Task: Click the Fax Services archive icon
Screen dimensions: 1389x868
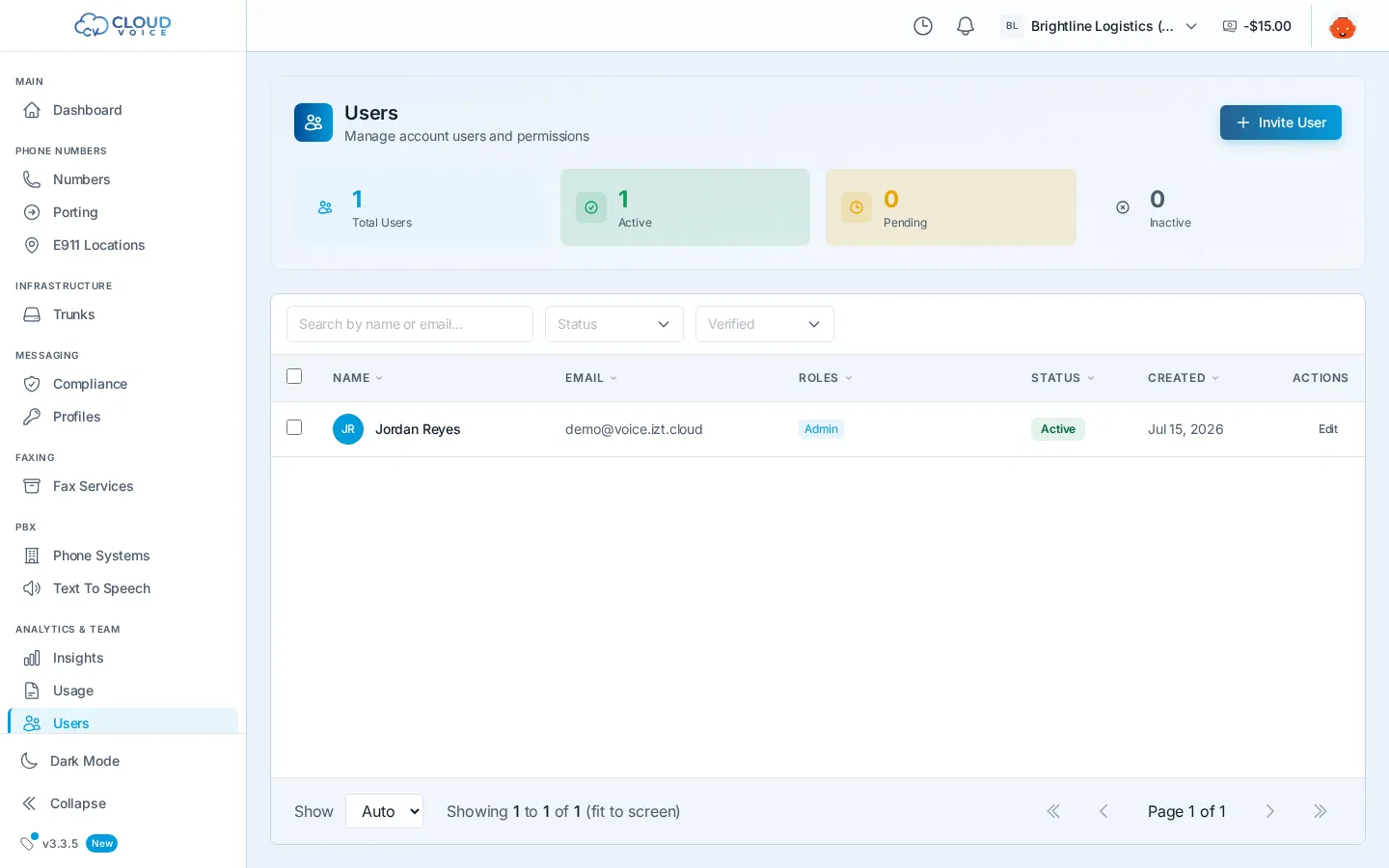Action: 32,486
